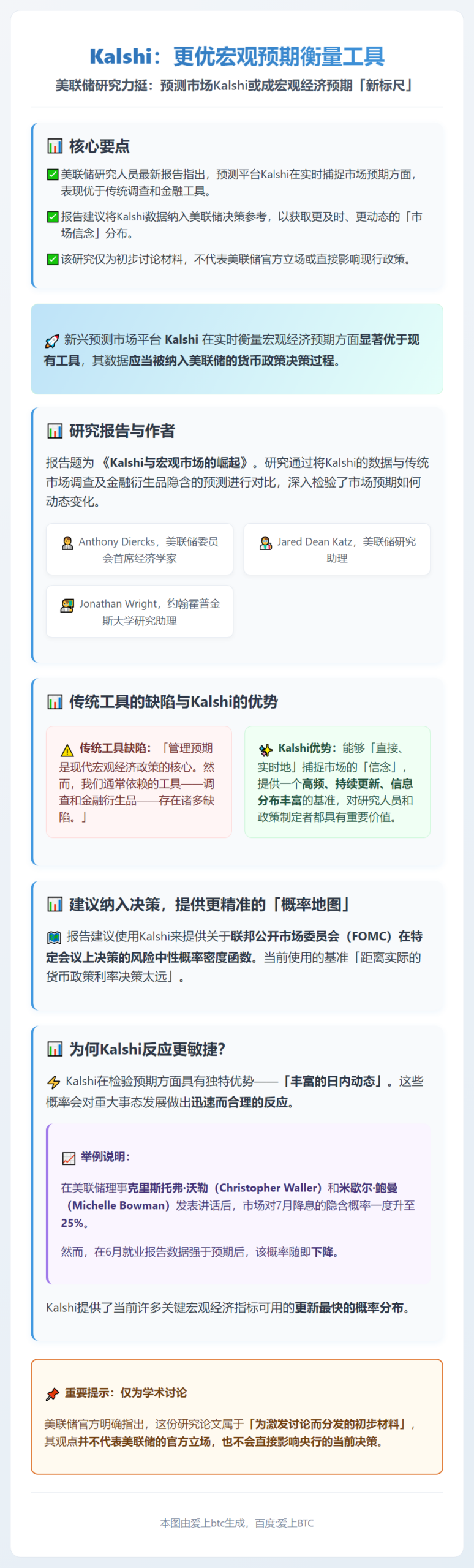Click the 核心要点 heading
This screenshot has height=1568, width=474.
point(99,146)
